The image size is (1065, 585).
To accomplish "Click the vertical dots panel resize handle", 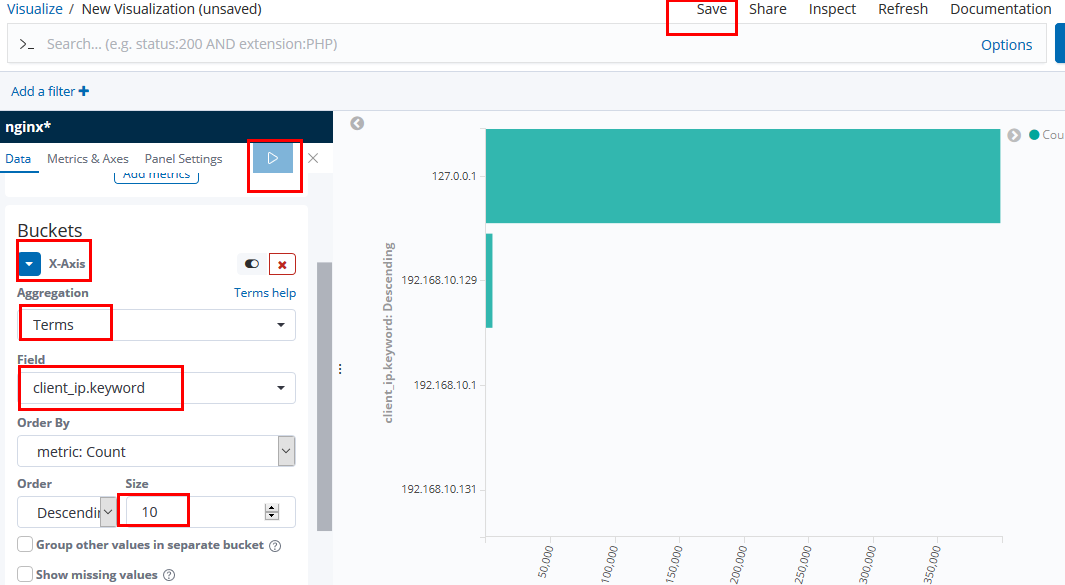I will (340, 369).
